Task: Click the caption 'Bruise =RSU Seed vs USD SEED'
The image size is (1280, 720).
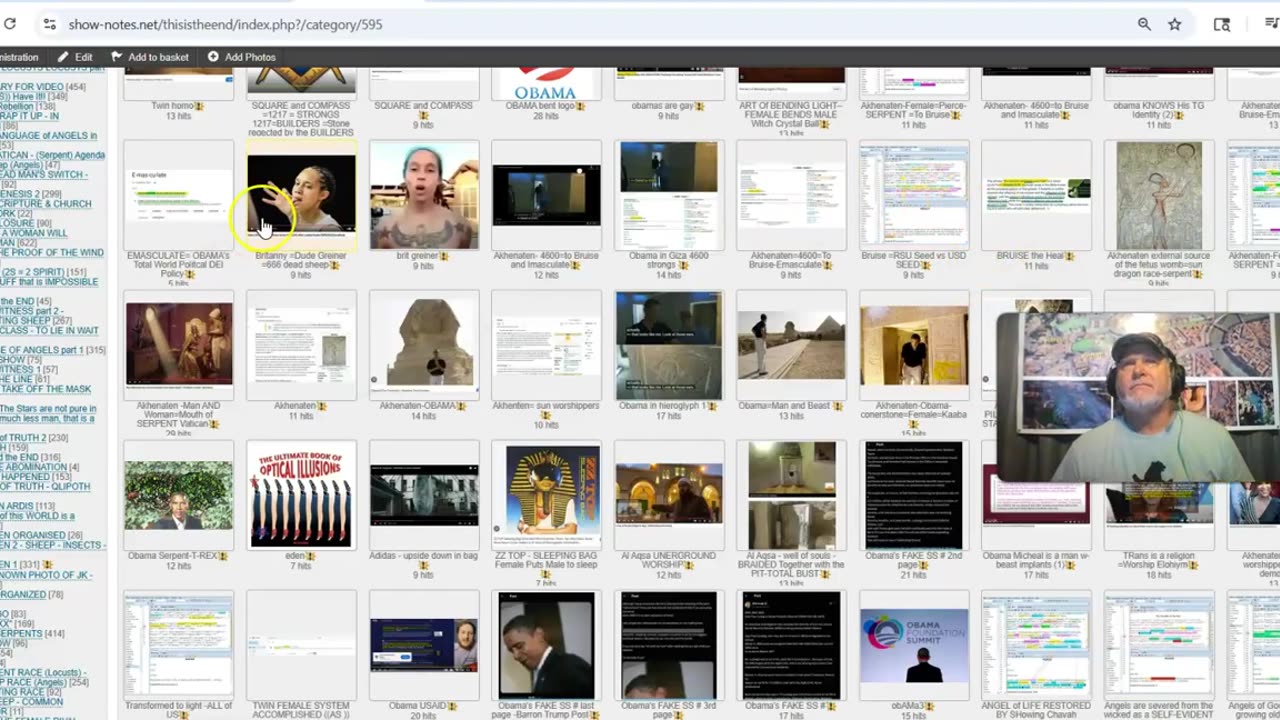Action: (914, 261)
